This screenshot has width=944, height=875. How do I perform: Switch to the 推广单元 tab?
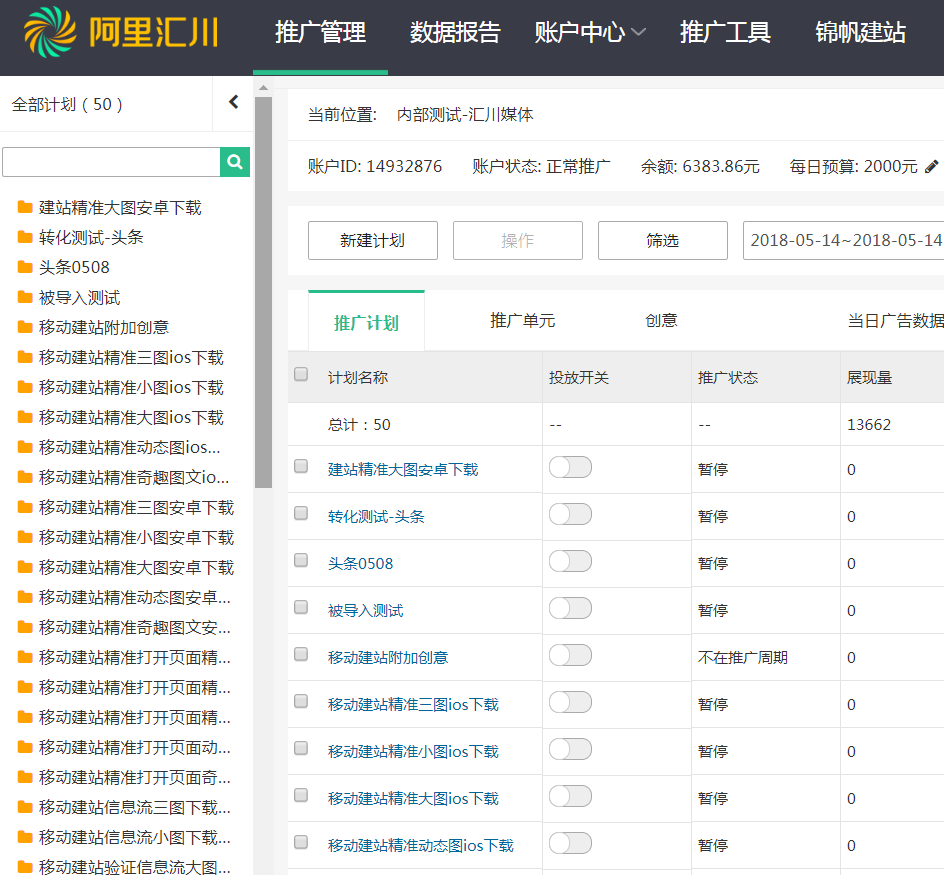click(523, 320)
